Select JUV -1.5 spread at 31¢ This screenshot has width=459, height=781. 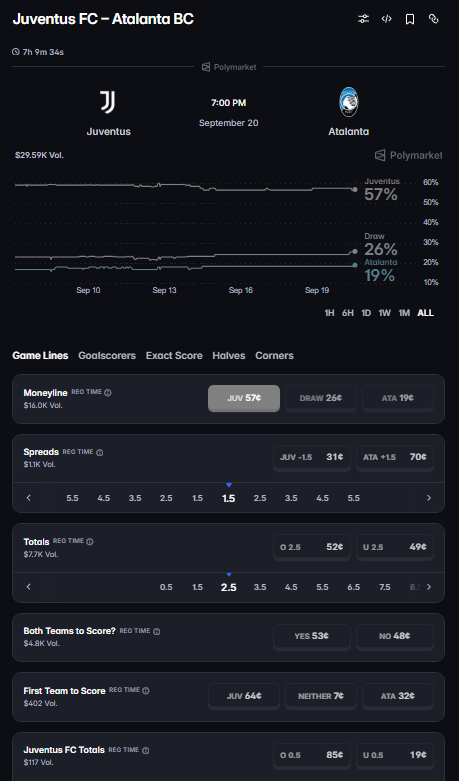click(312, 457)
